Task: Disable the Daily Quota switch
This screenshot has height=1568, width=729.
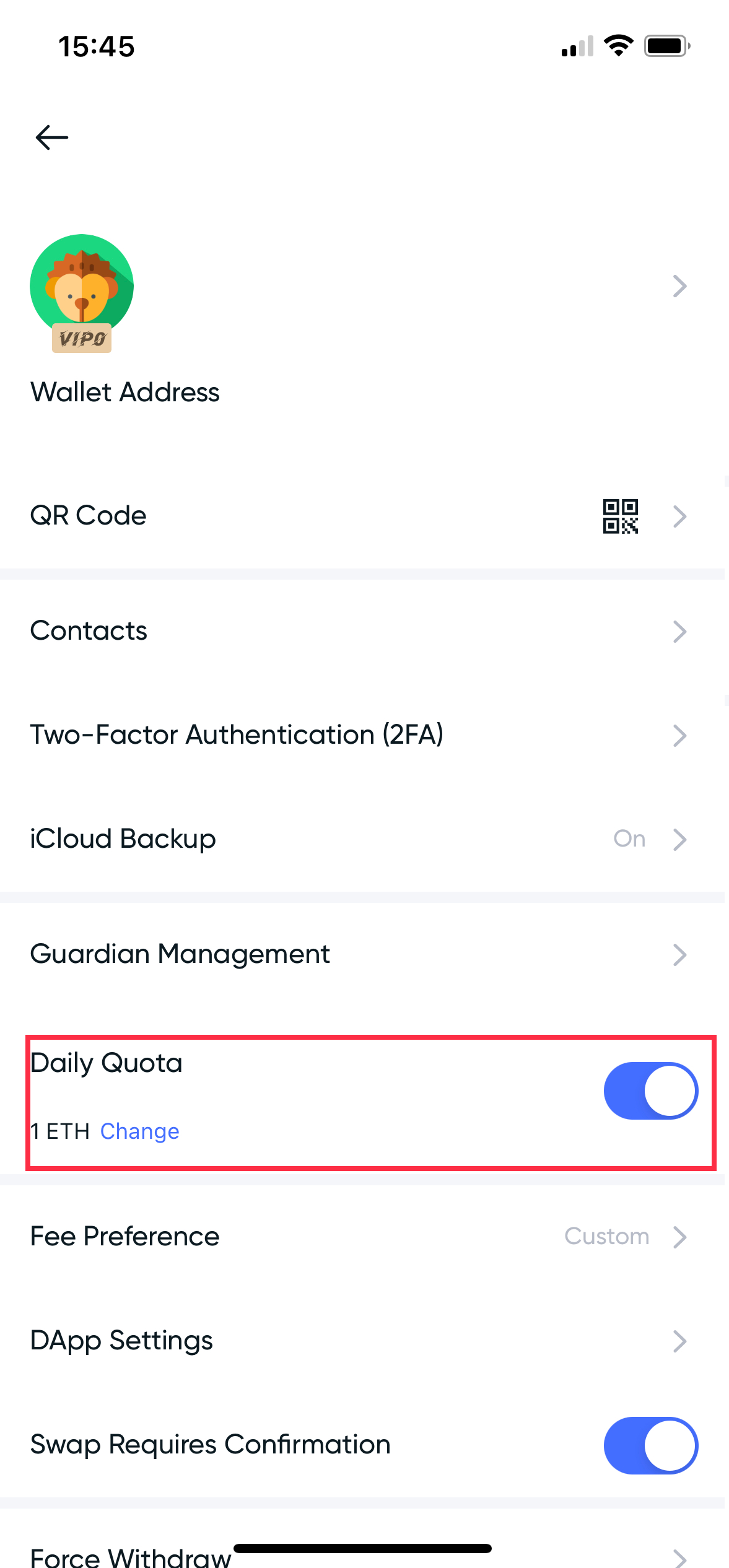Action: [x=650, y=1091]
